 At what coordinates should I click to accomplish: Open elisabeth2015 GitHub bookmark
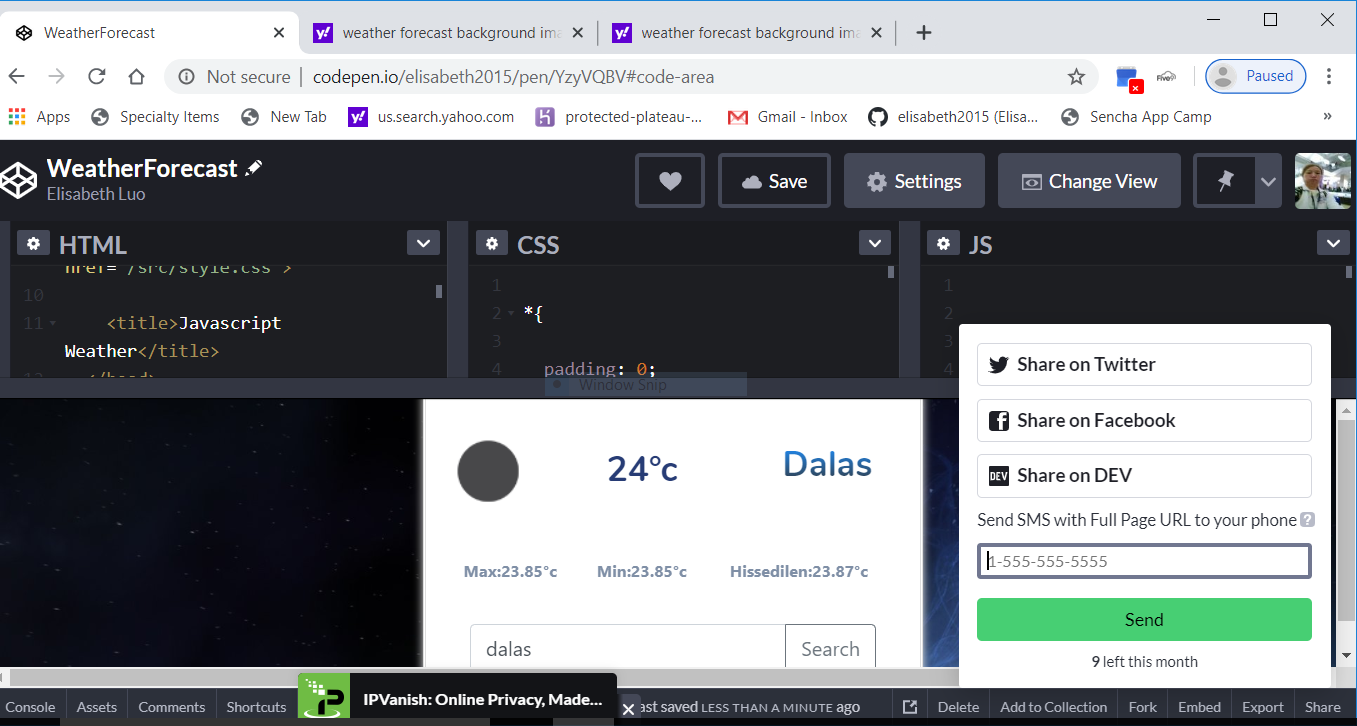pos(954,117)
